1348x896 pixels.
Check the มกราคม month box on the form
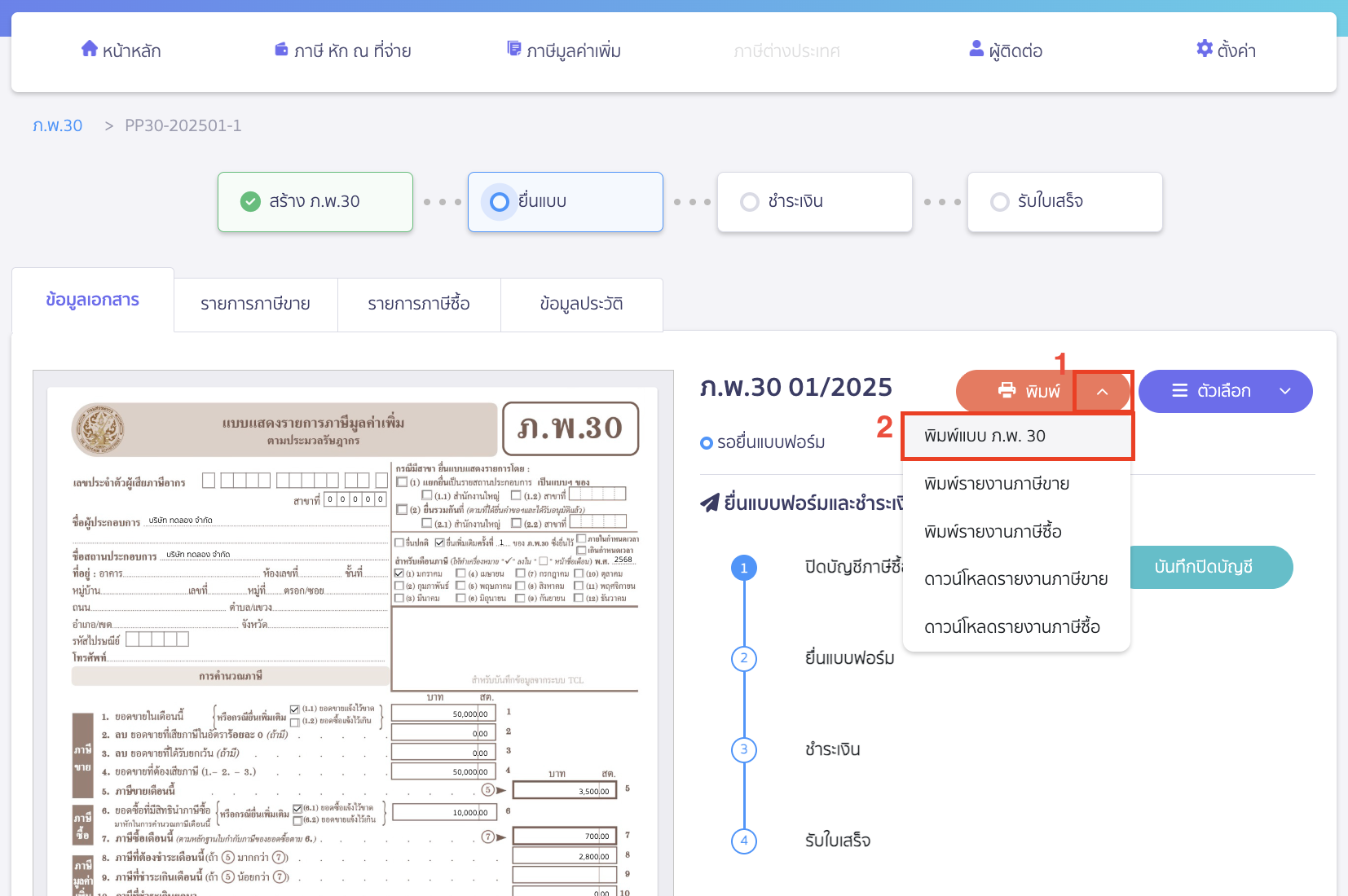400,573
